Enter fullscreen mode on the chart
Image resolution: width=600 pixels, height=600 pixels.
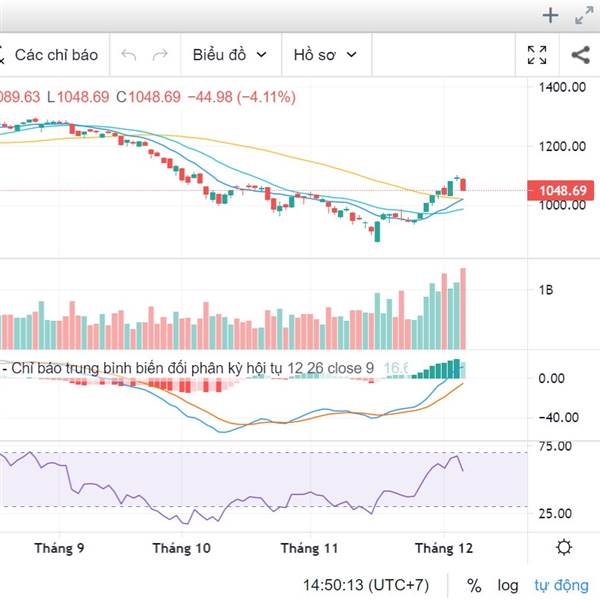point(537,55)
